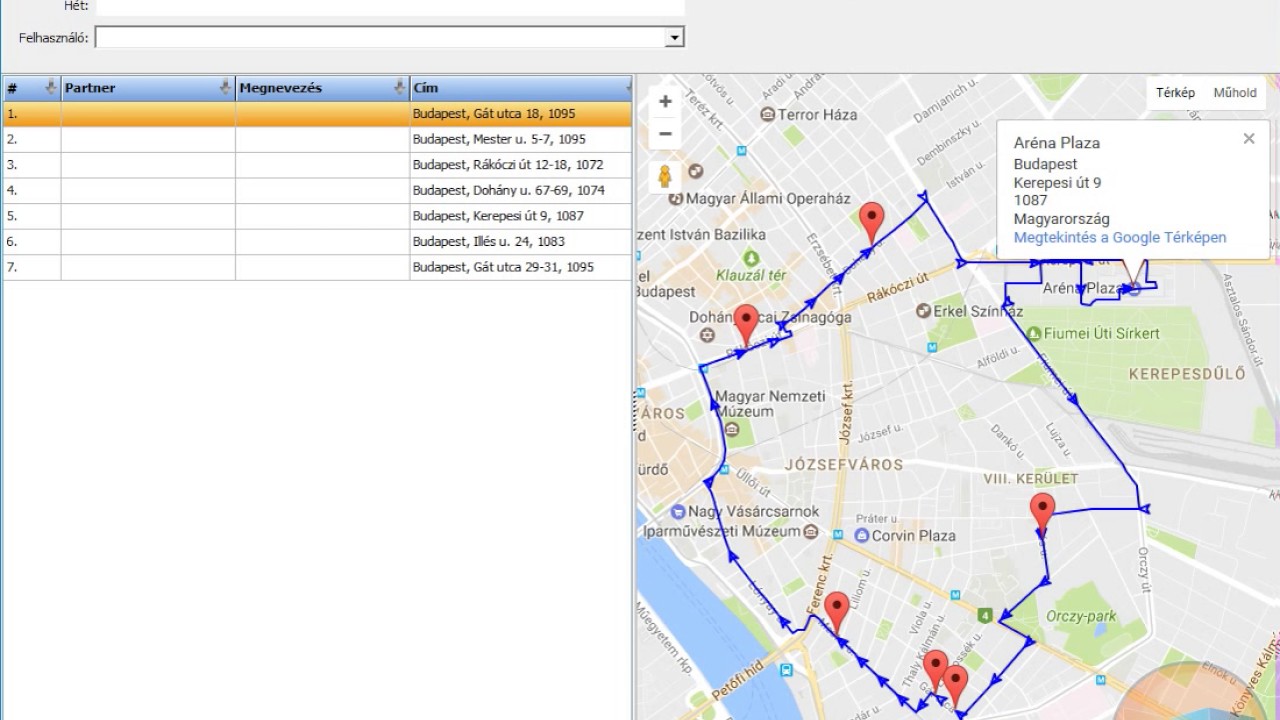Click the Terror Háza museum icon
The image size is (1280, 720).
click(x=767, y=114)
